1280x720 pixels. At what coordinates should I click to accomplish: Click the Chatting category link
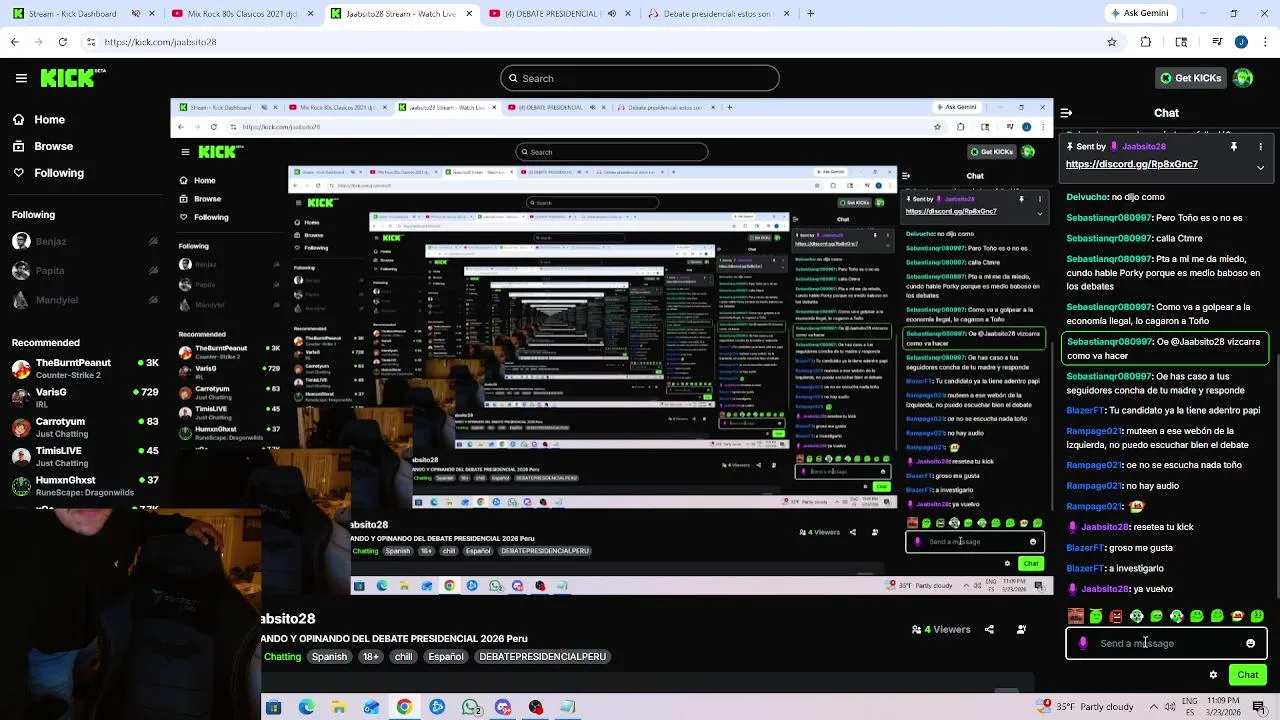(x=282, y=656)
